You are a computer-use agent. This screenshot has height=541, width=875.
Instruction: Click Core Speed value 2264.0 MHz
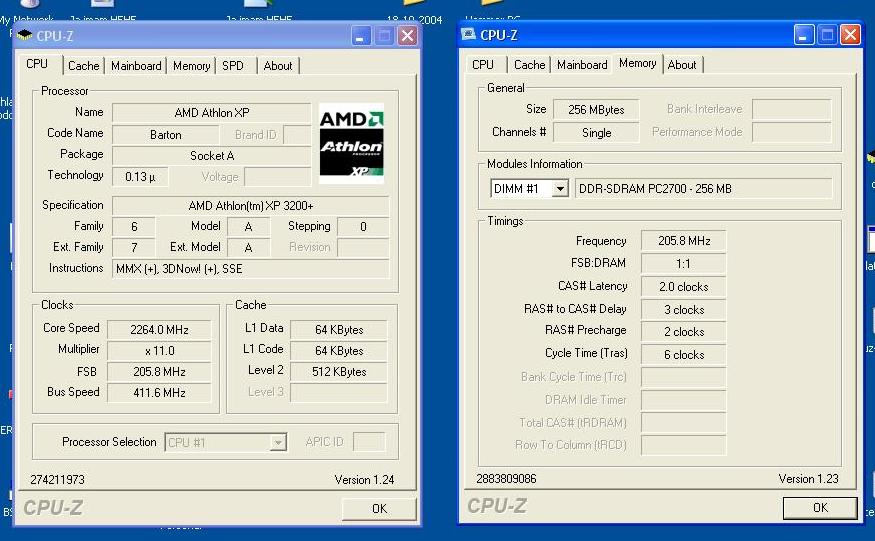pyautogui.click(x=159, y=330)
